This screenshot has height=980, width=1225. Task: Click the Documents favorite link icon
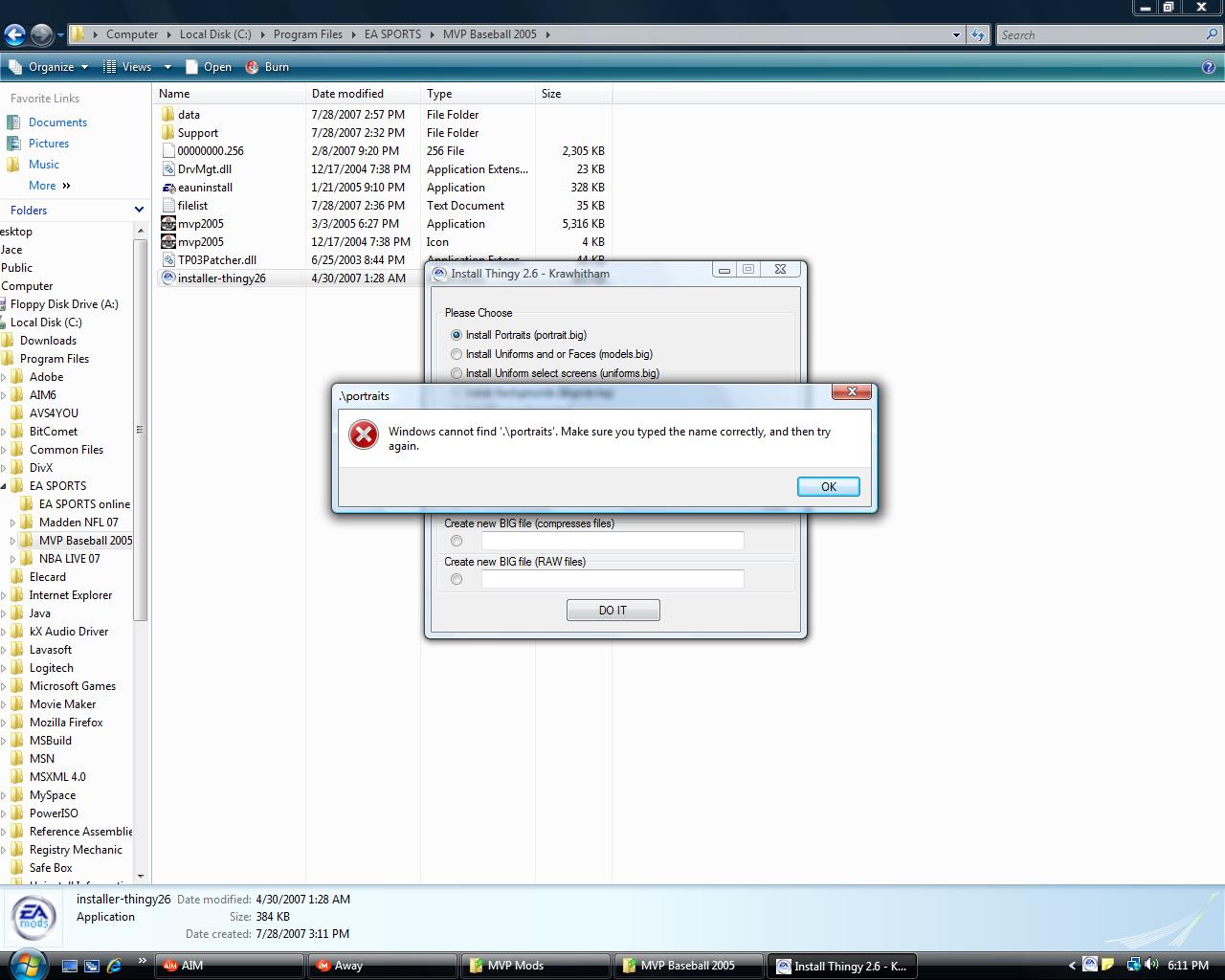pyautogui.click(x=13, y=122)
